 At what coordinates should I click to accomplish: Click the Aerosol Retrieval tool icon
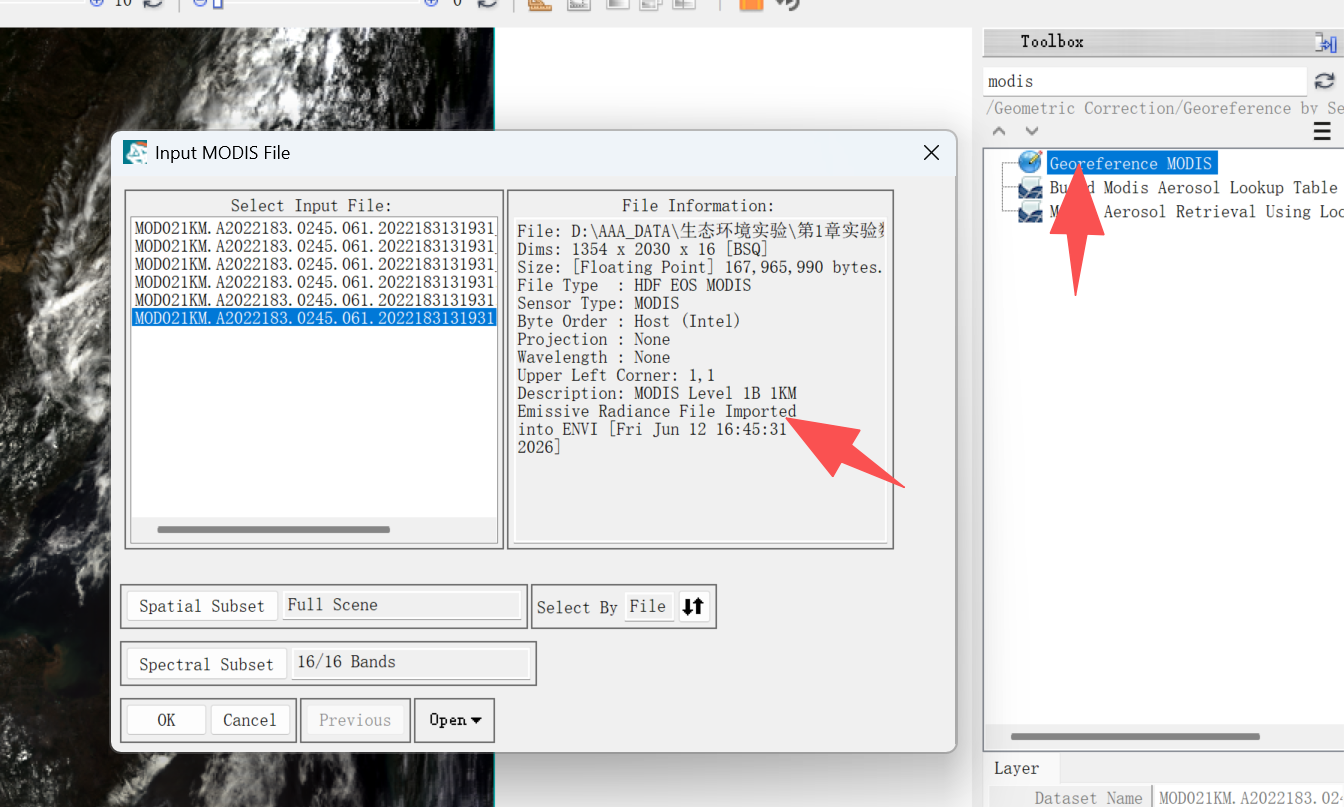(1030, 212)
